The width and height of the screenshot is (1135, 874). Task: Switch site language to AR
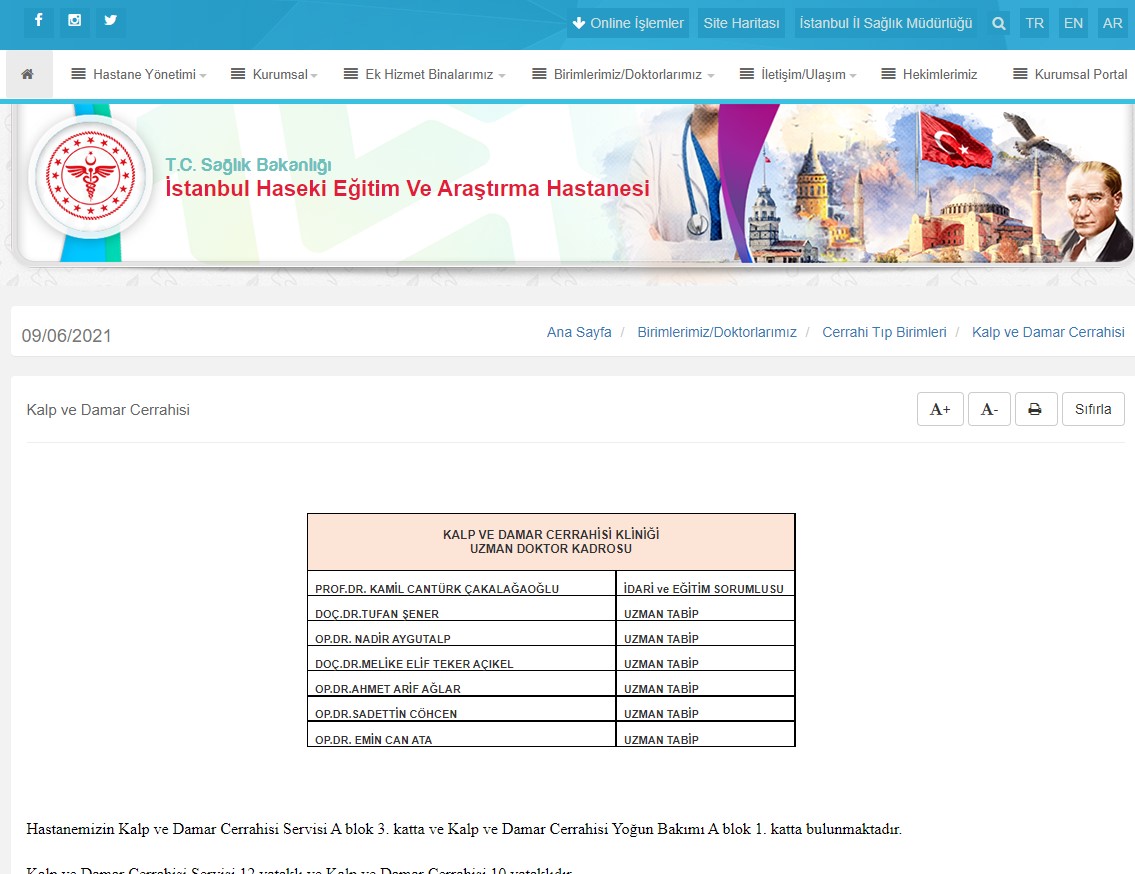click(1112, 23)
